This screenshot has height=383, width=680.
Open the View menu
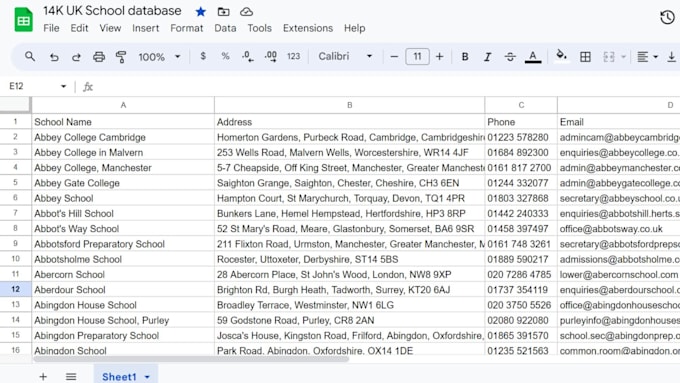(x=110, y=28)
